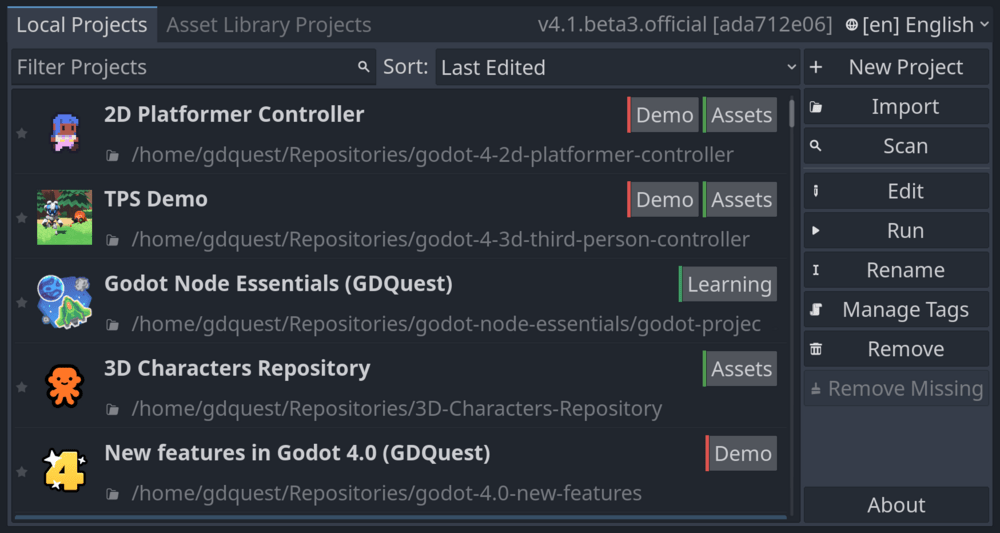Open folder icon for TPS Demo path
This screenshot has height=533, width=1000.
(113, 241)
